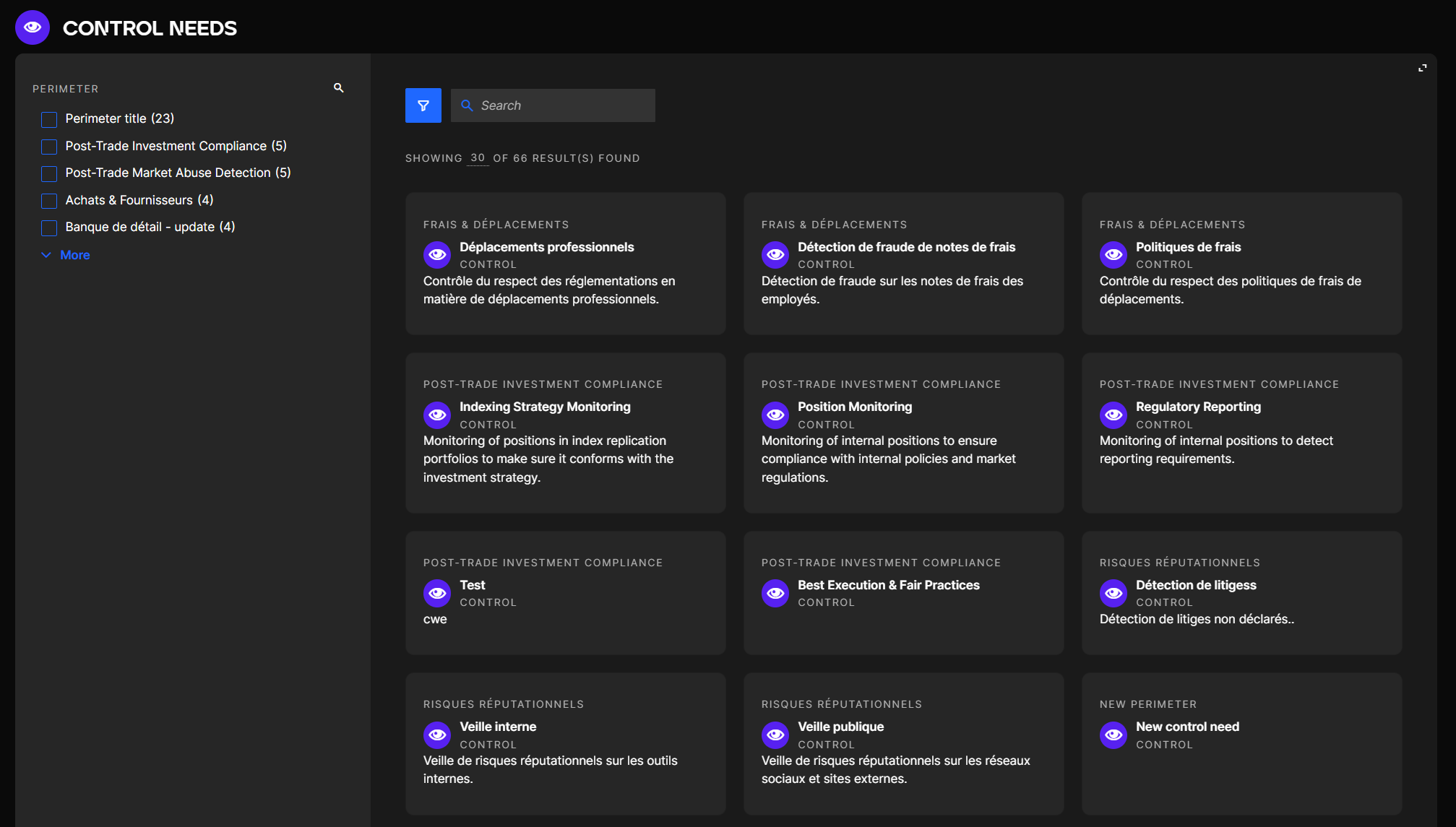Viewport: 1456px width, 827px height.
Task: Open the Best Execution & Fair Practices card
Action: (888, 585)
